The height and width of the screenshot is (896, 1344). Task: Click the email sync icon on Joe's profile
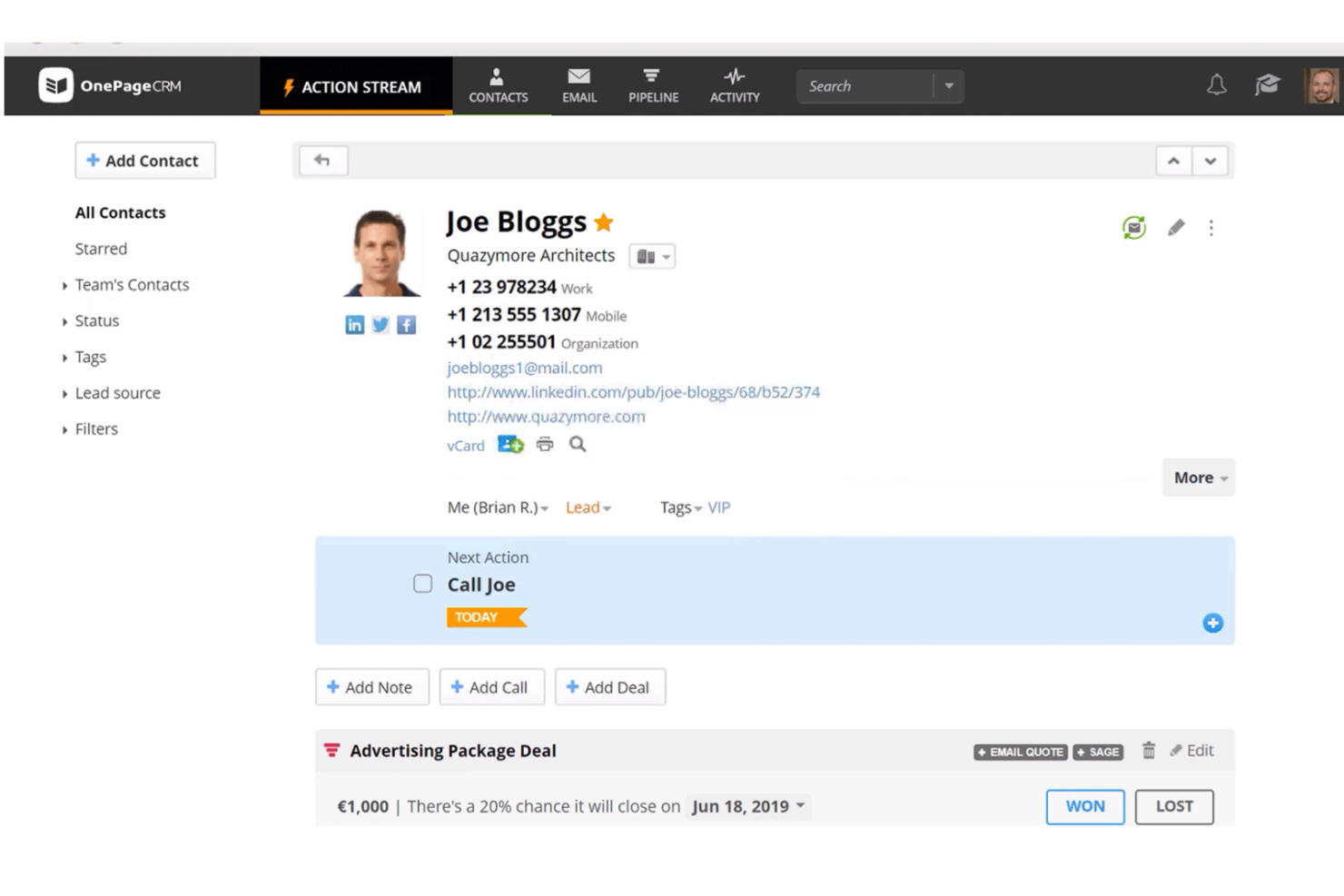pyautogui.click(x=1132, y=228)
